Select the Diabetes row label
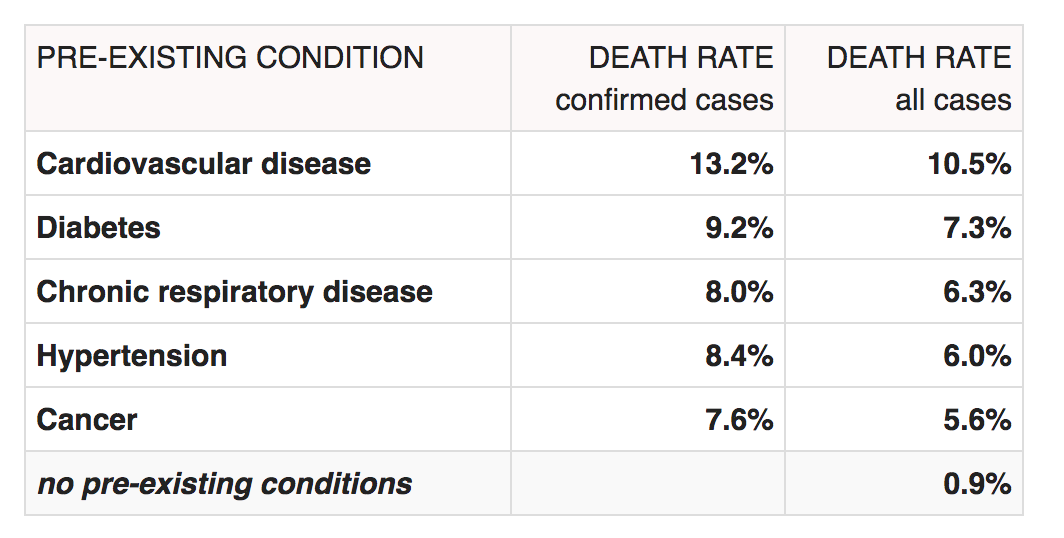This screenshot has width=1064, height=538. [x=98, y=228]
